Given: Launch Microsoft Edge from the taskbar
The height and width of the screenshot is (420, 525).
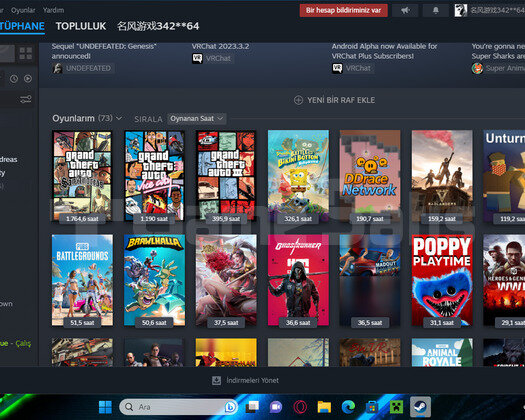Looking at the screenshot, I should pyautogui.click(x=348, y=407).
